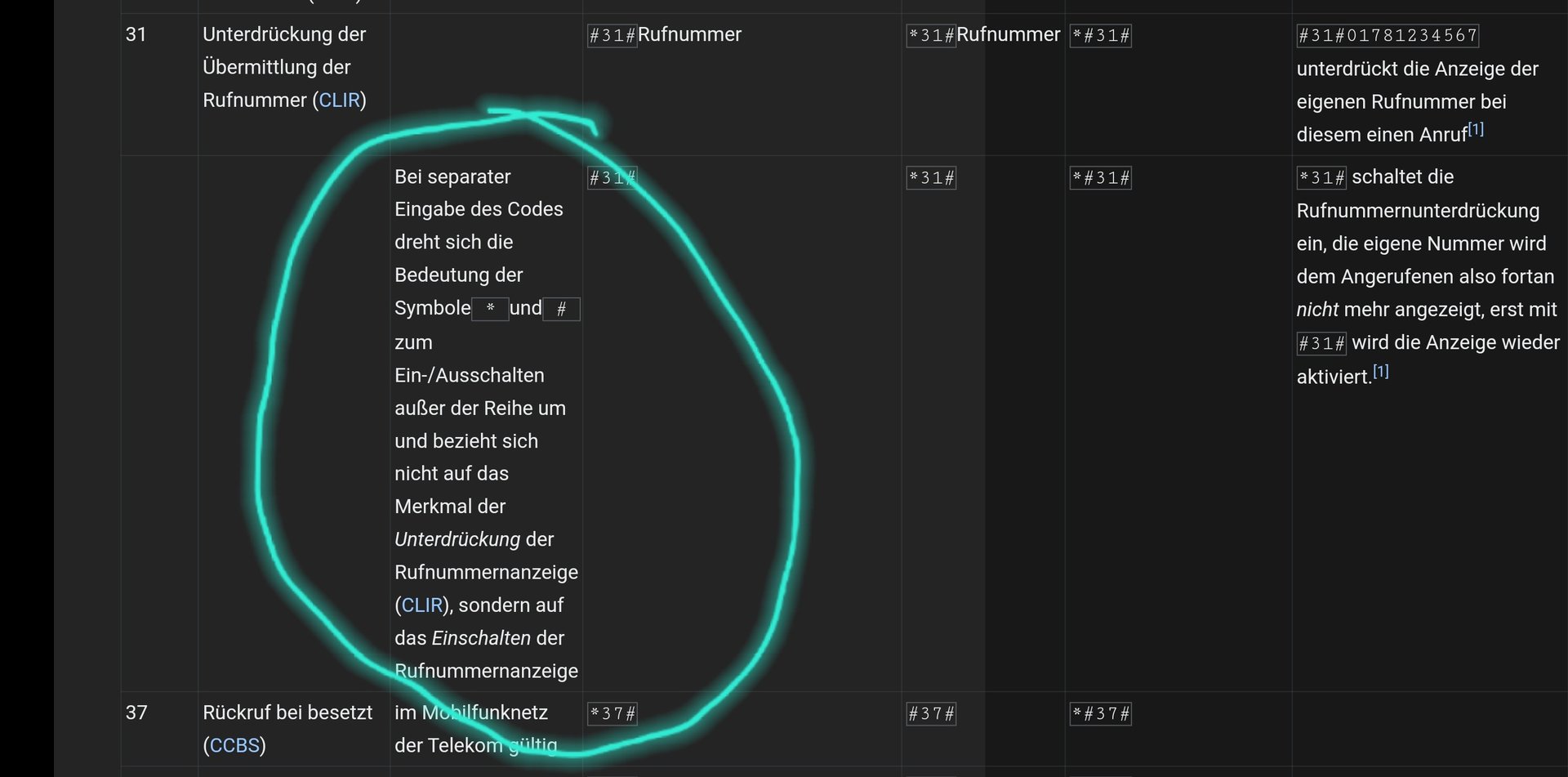
Task: Open the CLIR link under Unterdrückung der Übermittlung
Action: pyautogui.click(x=339, y=100)
